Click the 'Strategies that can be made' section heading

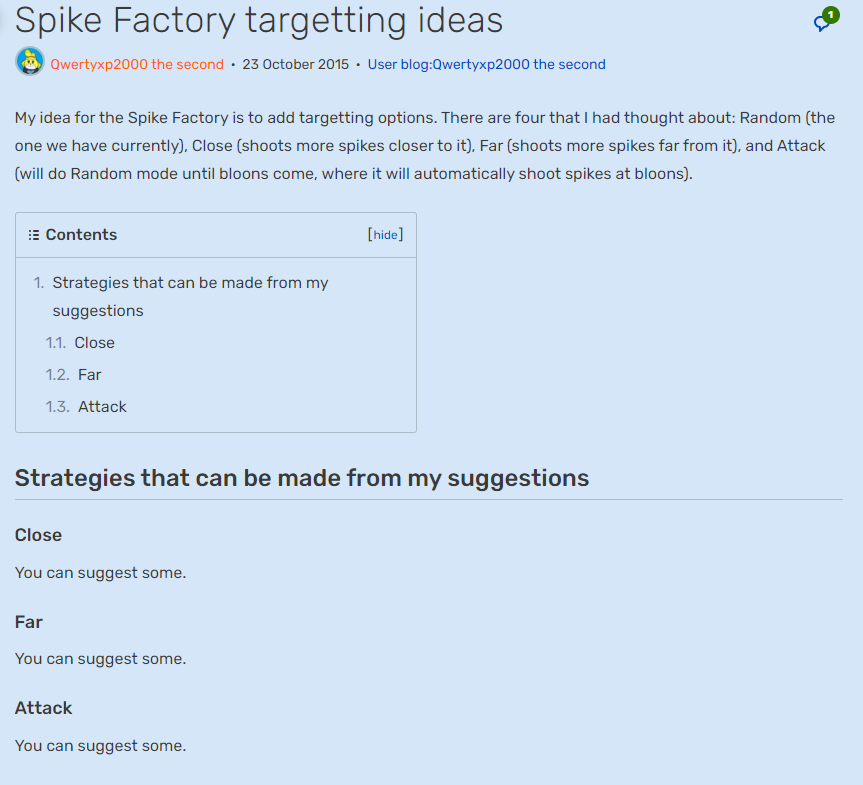pyautogui.click(x=302, y=478)
